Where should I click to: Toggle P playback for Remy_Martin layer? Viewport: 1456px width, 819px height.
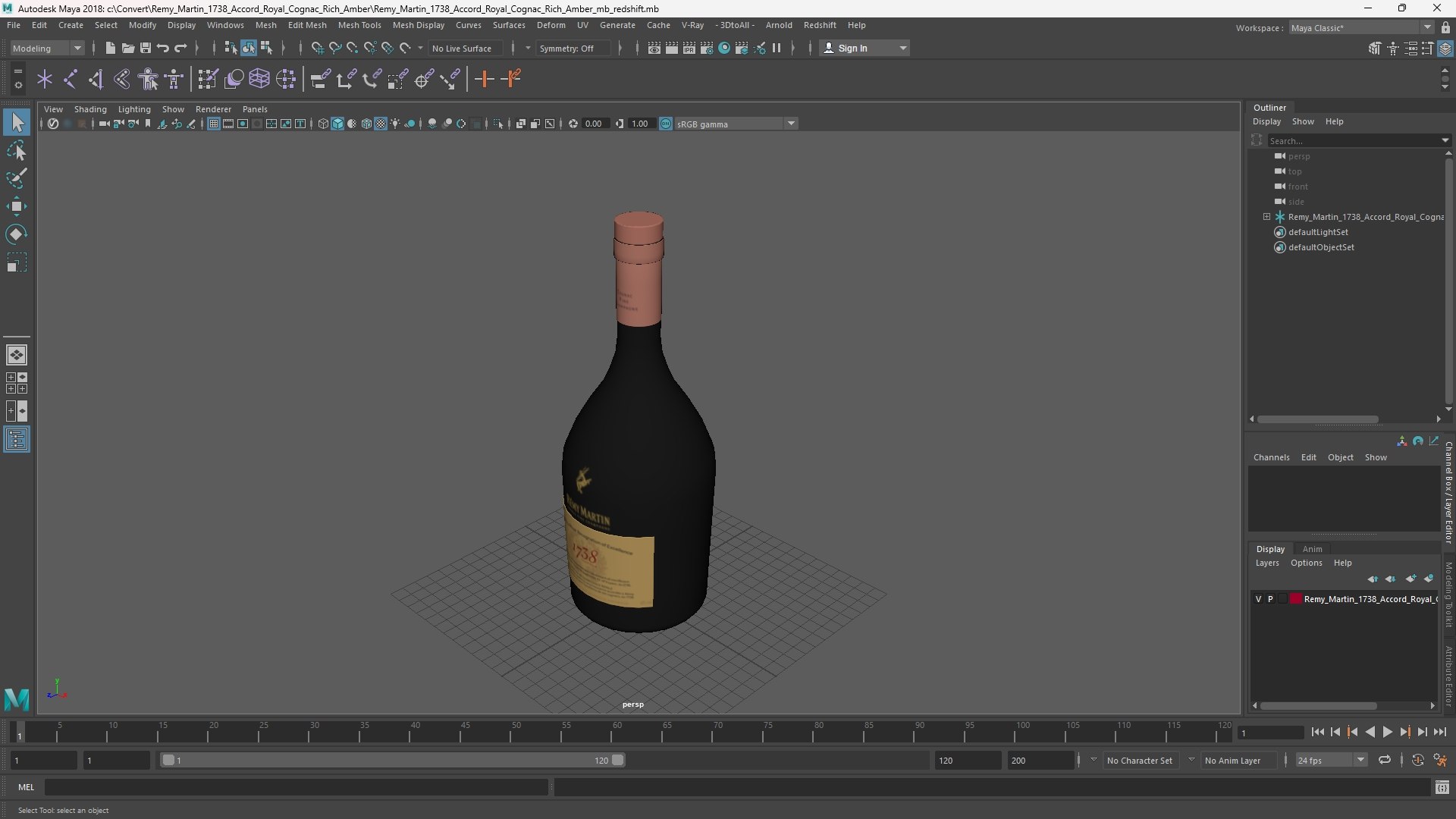[x=1271, y=599]
